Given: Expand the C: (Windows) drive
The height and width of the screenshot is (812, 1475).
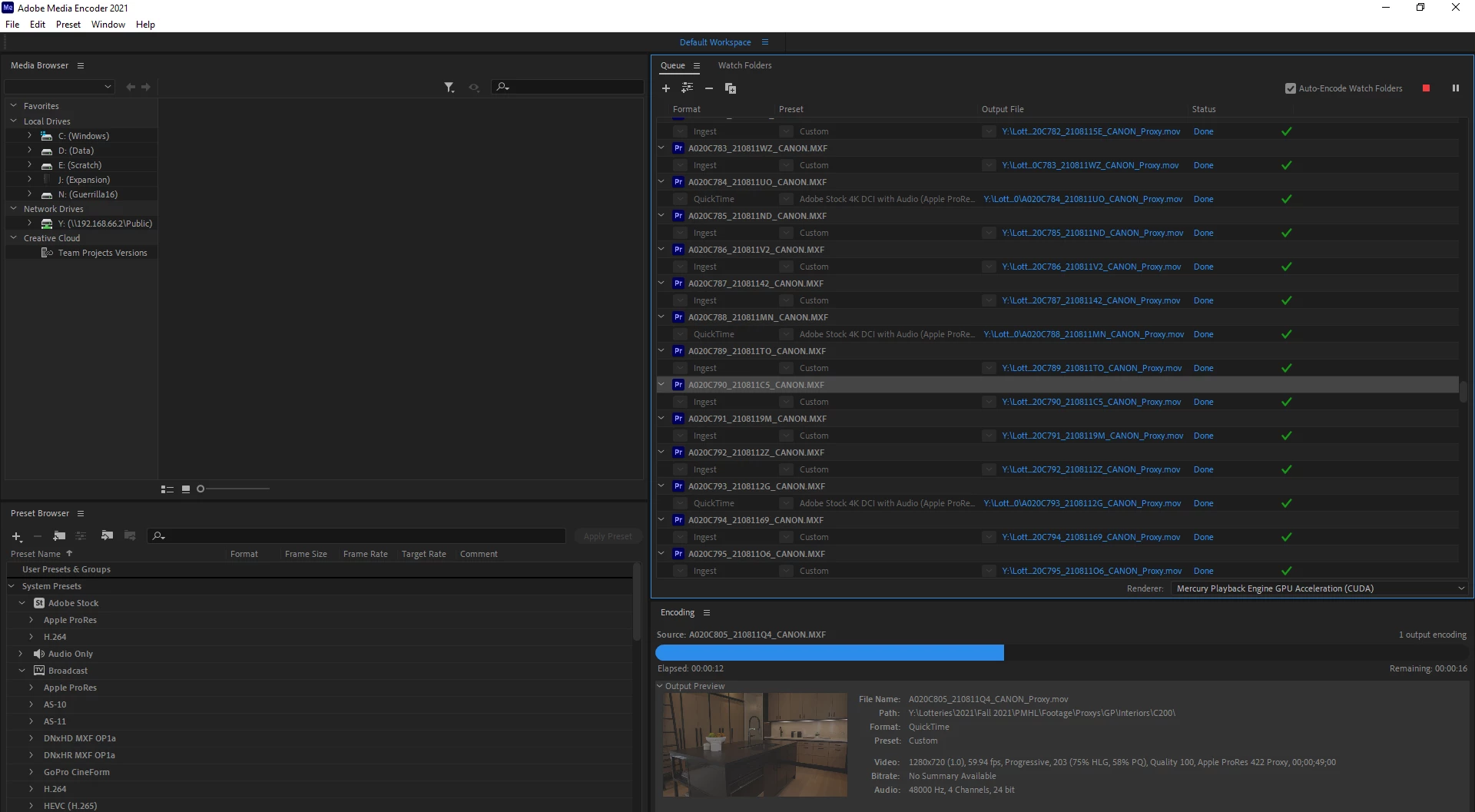Looking at the screenshot, I should (30, 136).
